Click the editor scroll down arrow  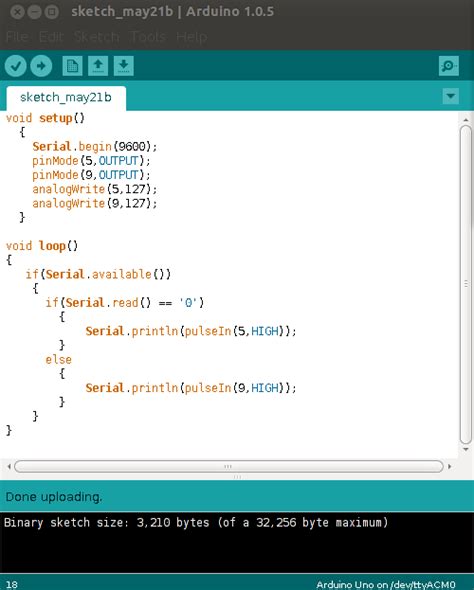point(466,449)
